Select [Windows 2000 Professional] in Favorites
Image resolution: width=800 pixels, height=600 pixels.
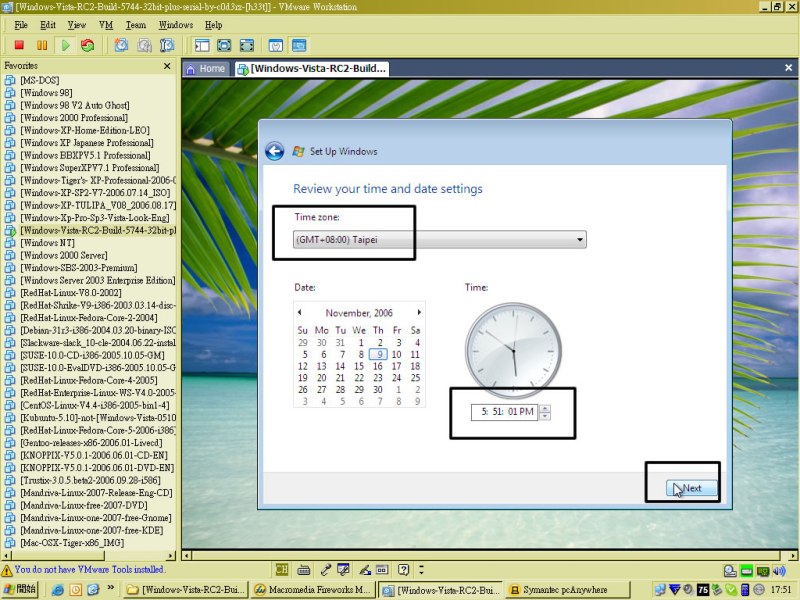[x=74, y=118]
